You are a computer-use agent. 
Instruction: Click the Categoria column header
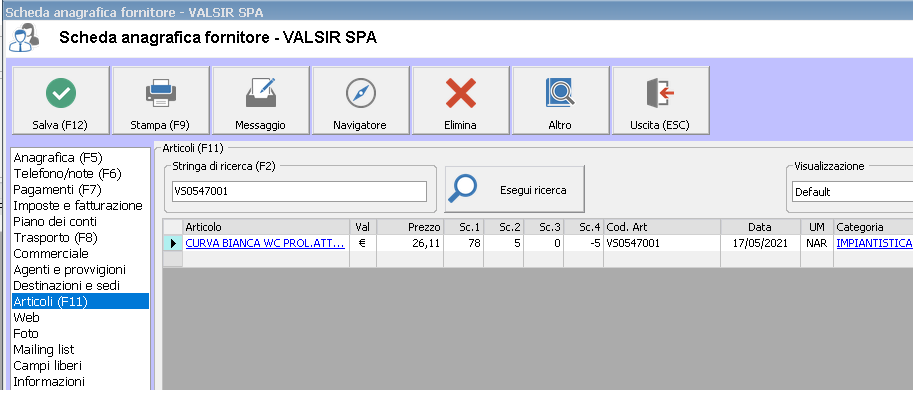(873, 227)
